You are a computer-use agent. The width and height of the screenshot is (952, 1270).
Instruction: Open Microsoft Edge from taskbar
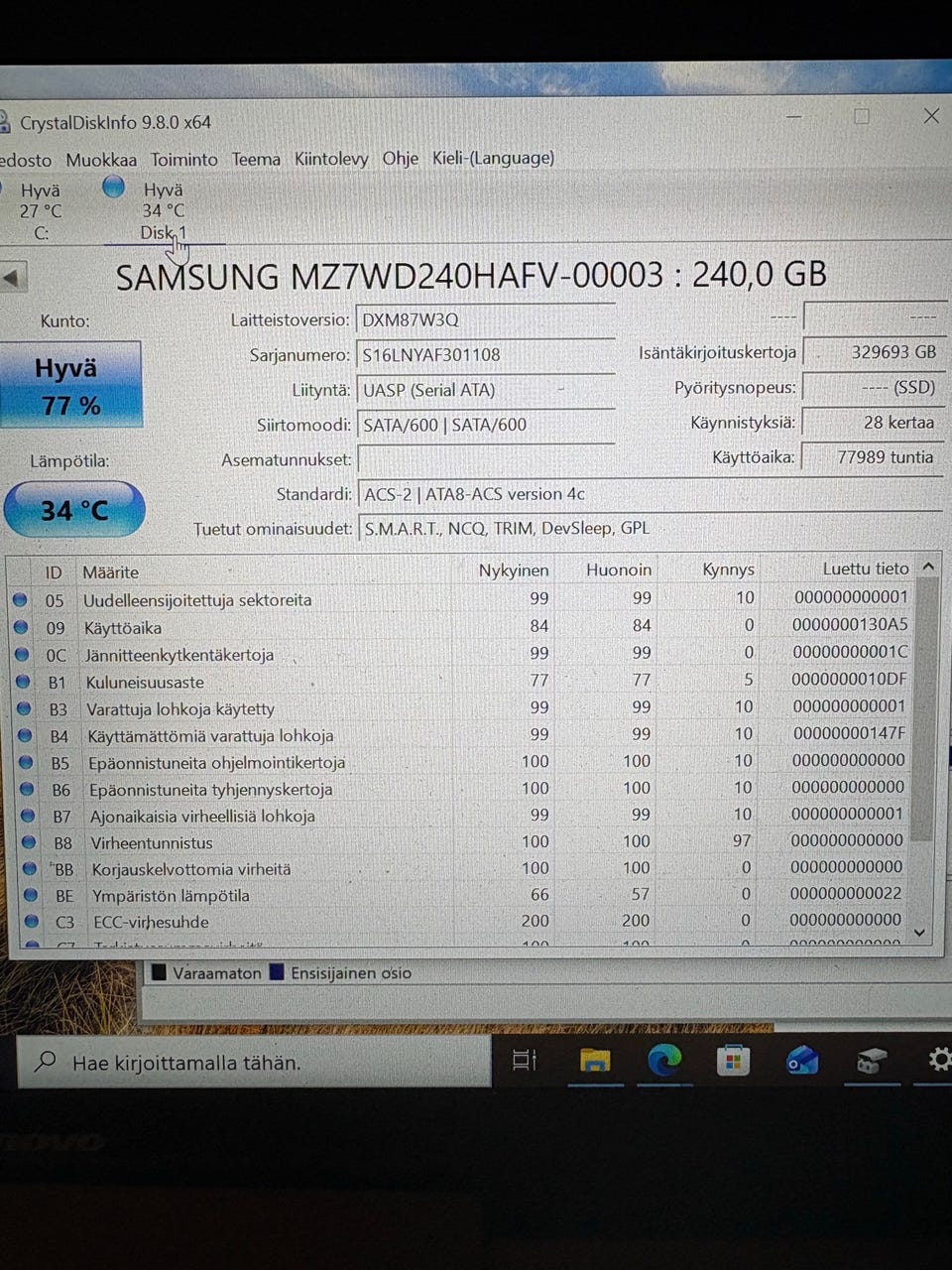[x=664, y=1061]
